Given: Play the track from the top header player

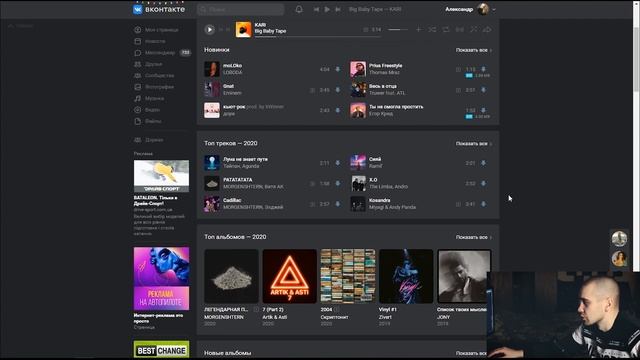Looking at the screenshot, I should [327, 9].
